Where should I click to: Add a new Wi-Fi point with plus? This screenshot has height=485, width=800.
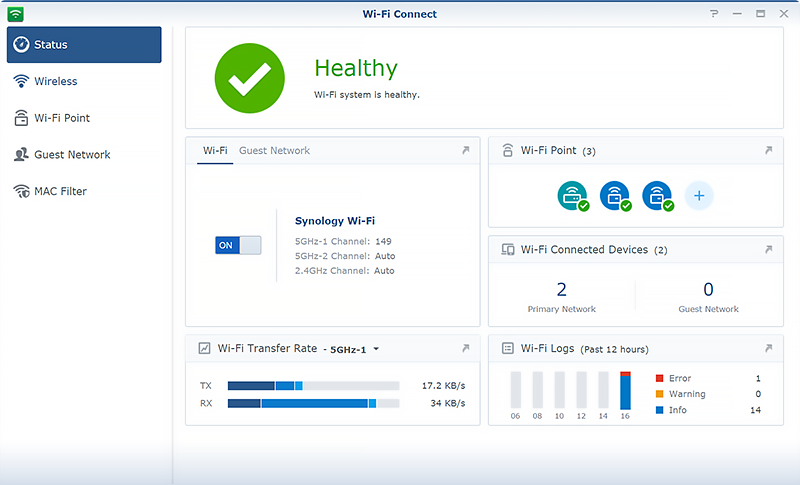coord(699,195)
